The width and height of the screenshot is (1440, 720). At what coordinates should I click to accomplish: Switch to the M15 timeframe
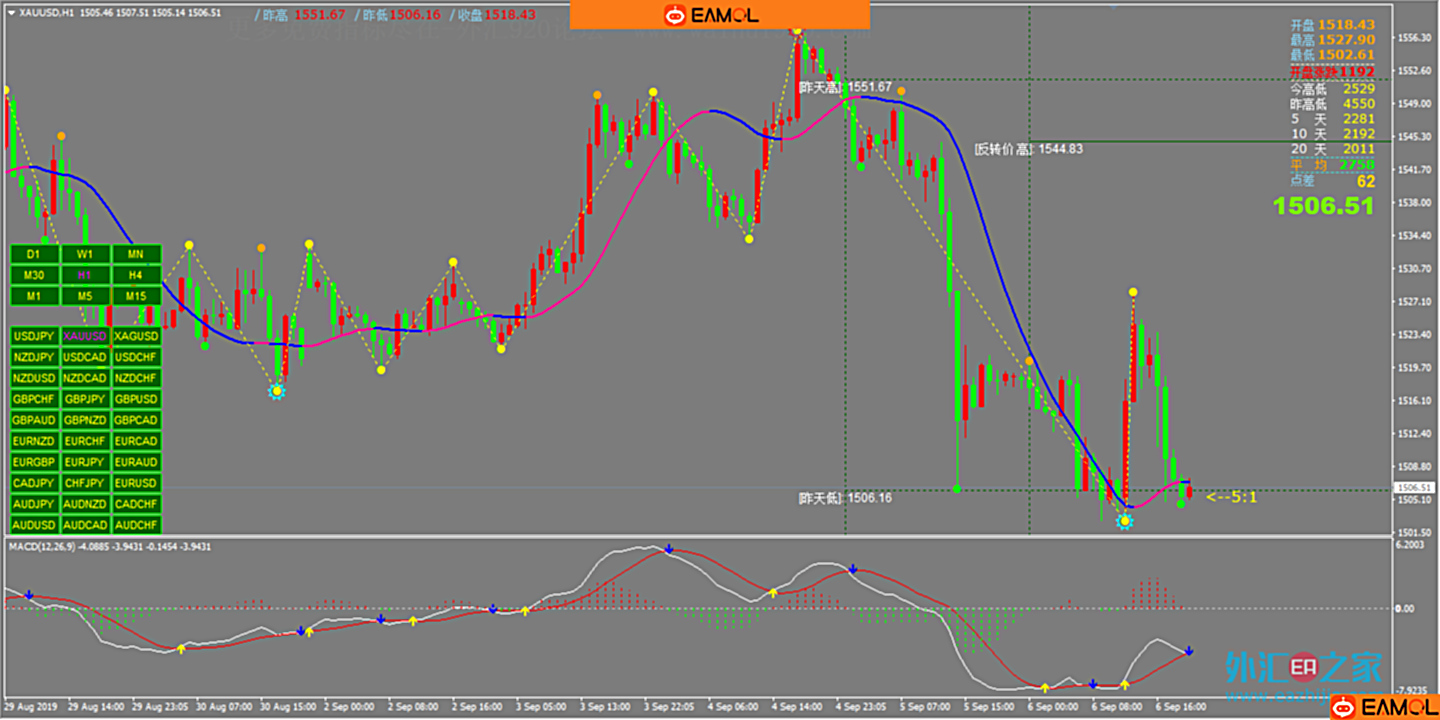click(136, 296)
